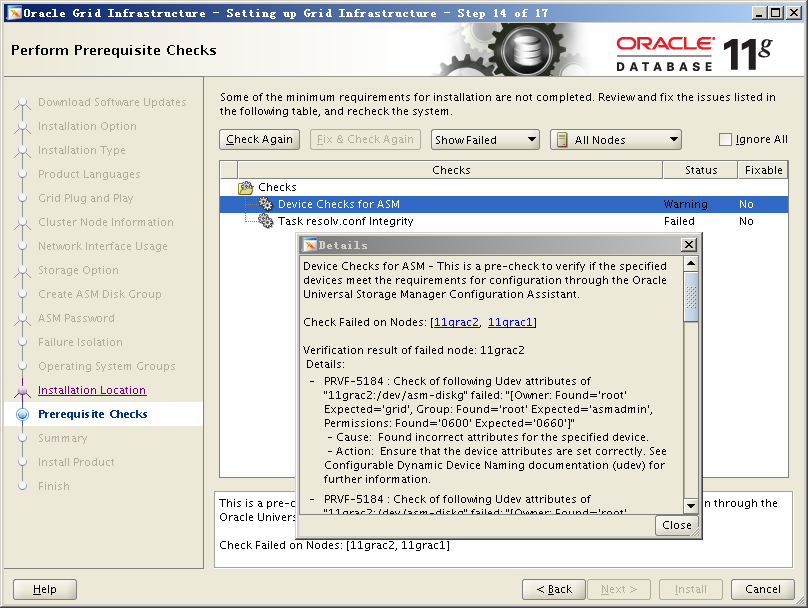808x608 pixels.
Task: Click Close button in Details dialog
Action: tap(676, 525)
